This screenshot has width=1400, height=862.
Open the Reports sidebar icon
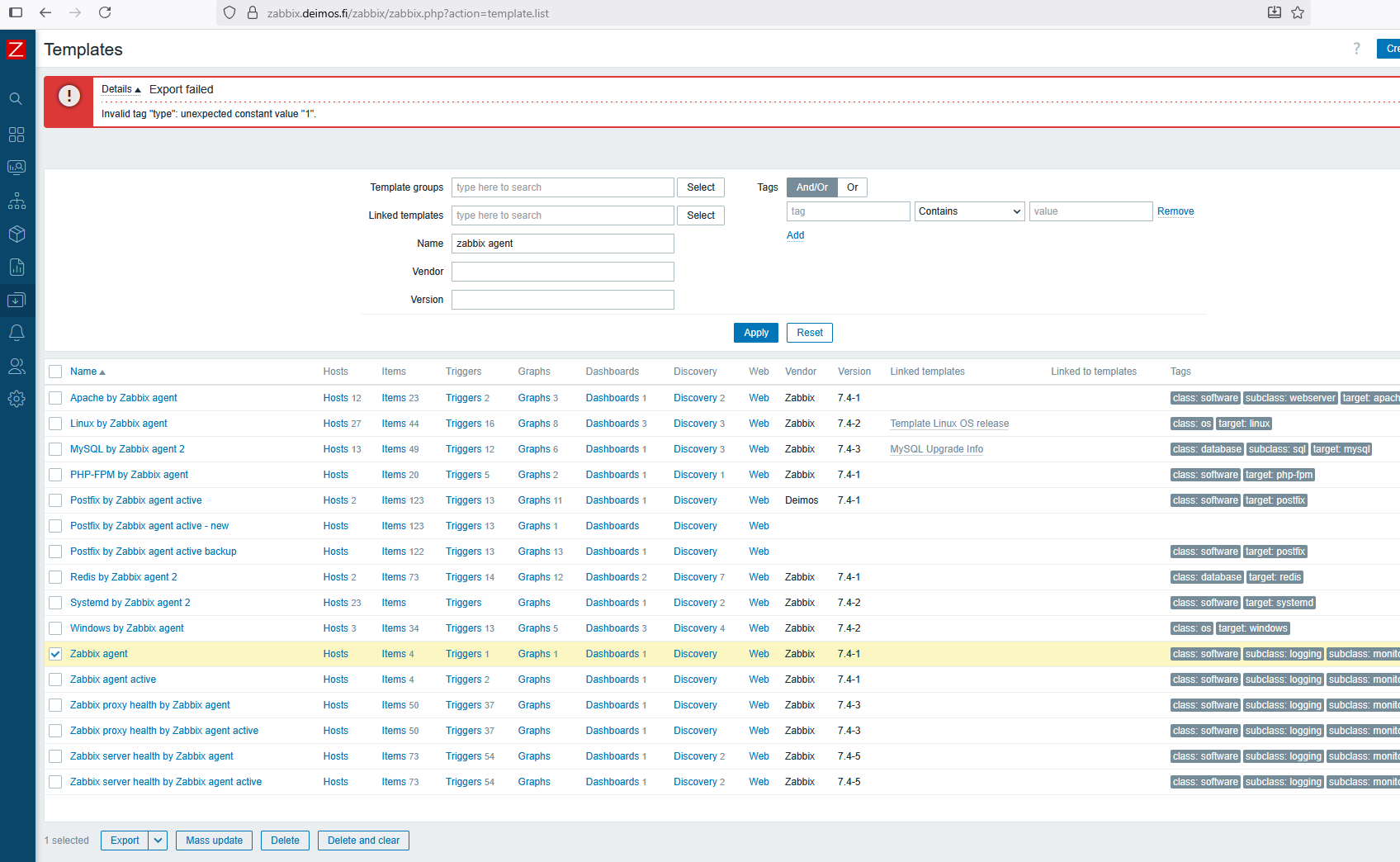point(17,267)
